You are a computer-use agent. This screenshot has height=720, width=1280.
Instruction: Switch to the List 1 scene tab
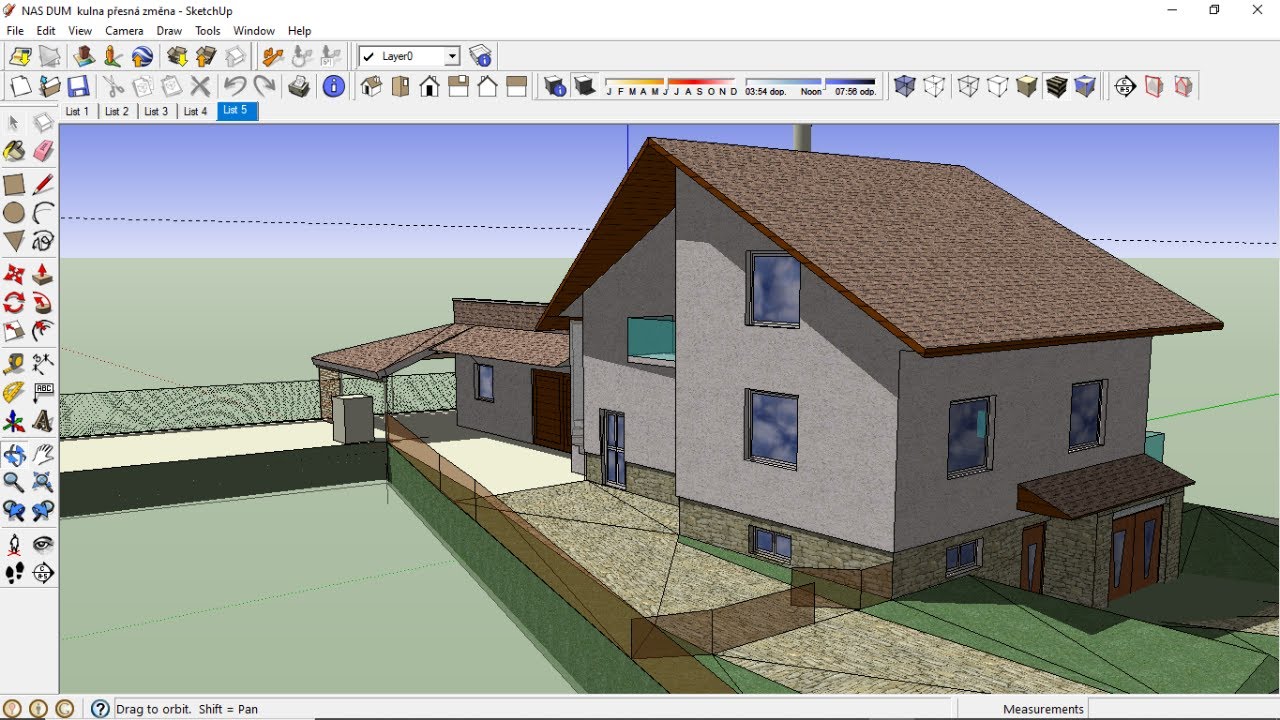(77, 111)
